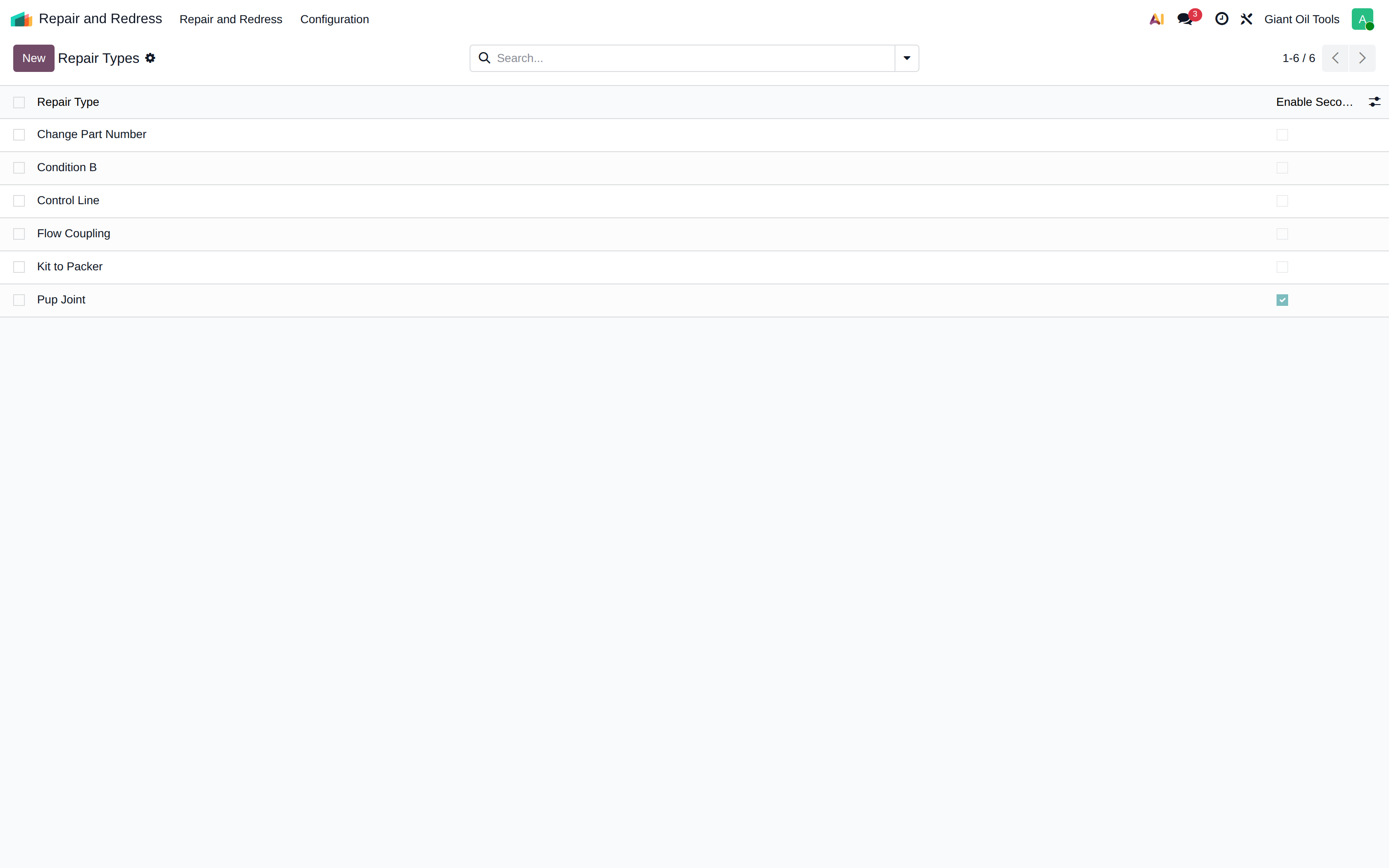
Task: Sort by the Enable Seco… column header
Action: pyautogui.click(x=1315, y=102)
